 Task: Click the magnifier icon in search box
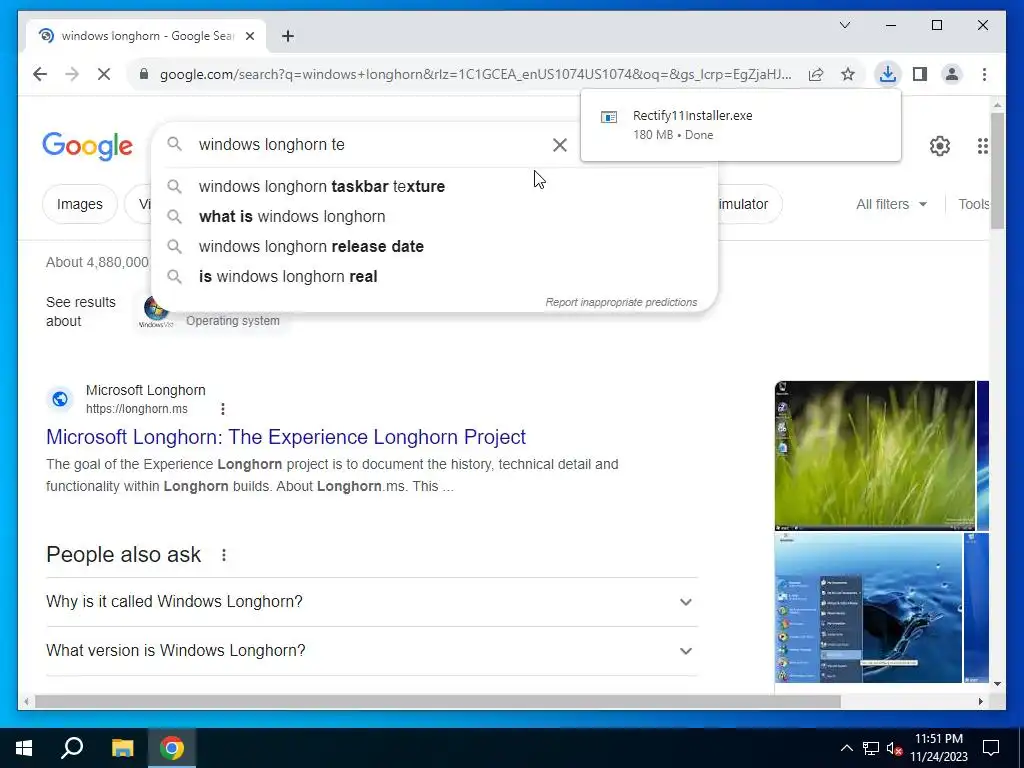[x=174, y=144]
